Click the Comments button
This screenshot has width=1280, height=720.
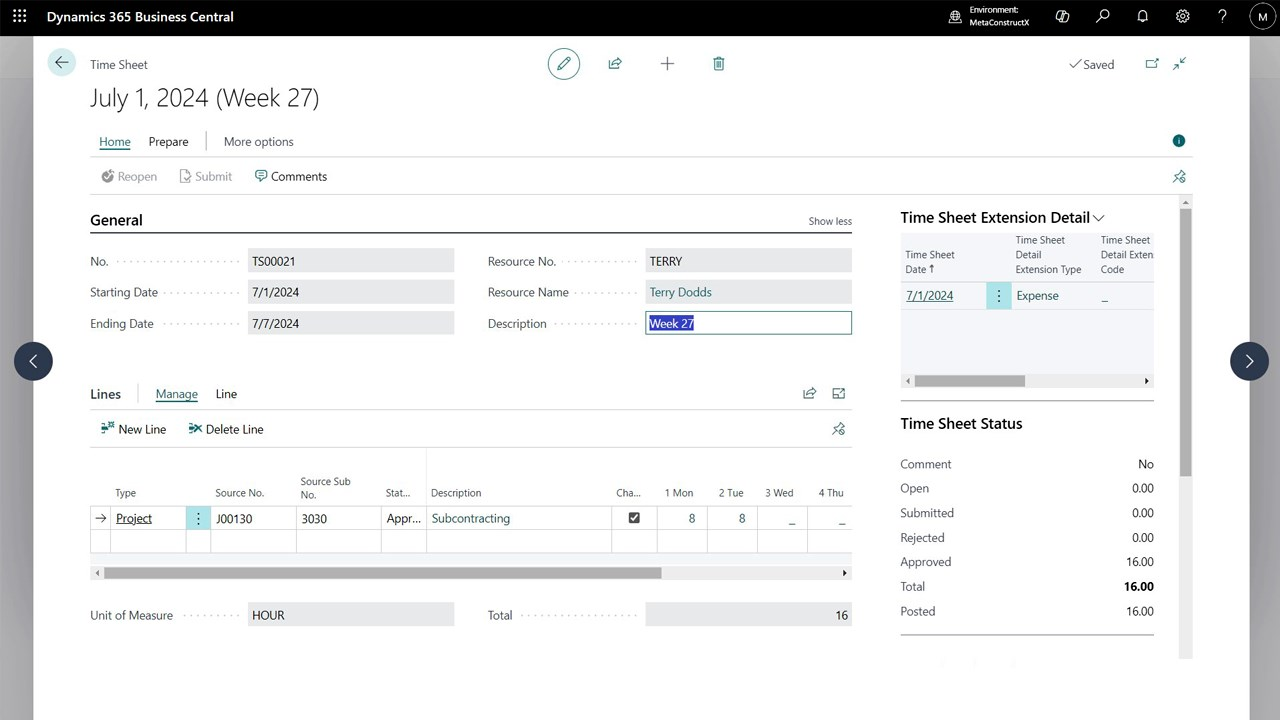point(291,177)
